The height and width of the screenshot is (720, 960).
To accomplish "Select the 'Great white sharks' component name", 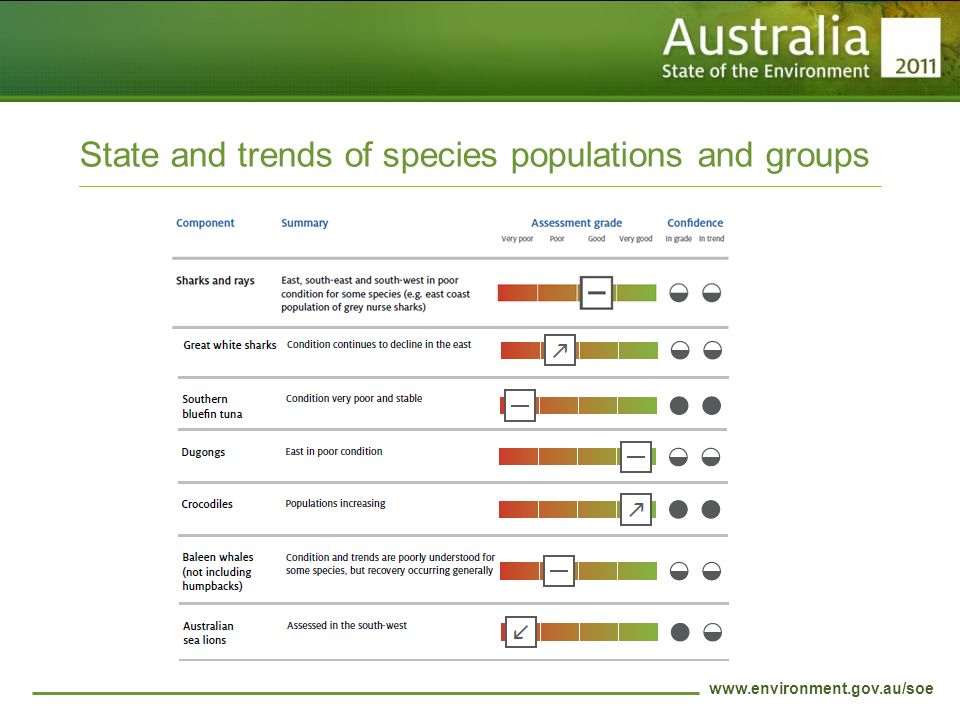I will pos(230,345).
